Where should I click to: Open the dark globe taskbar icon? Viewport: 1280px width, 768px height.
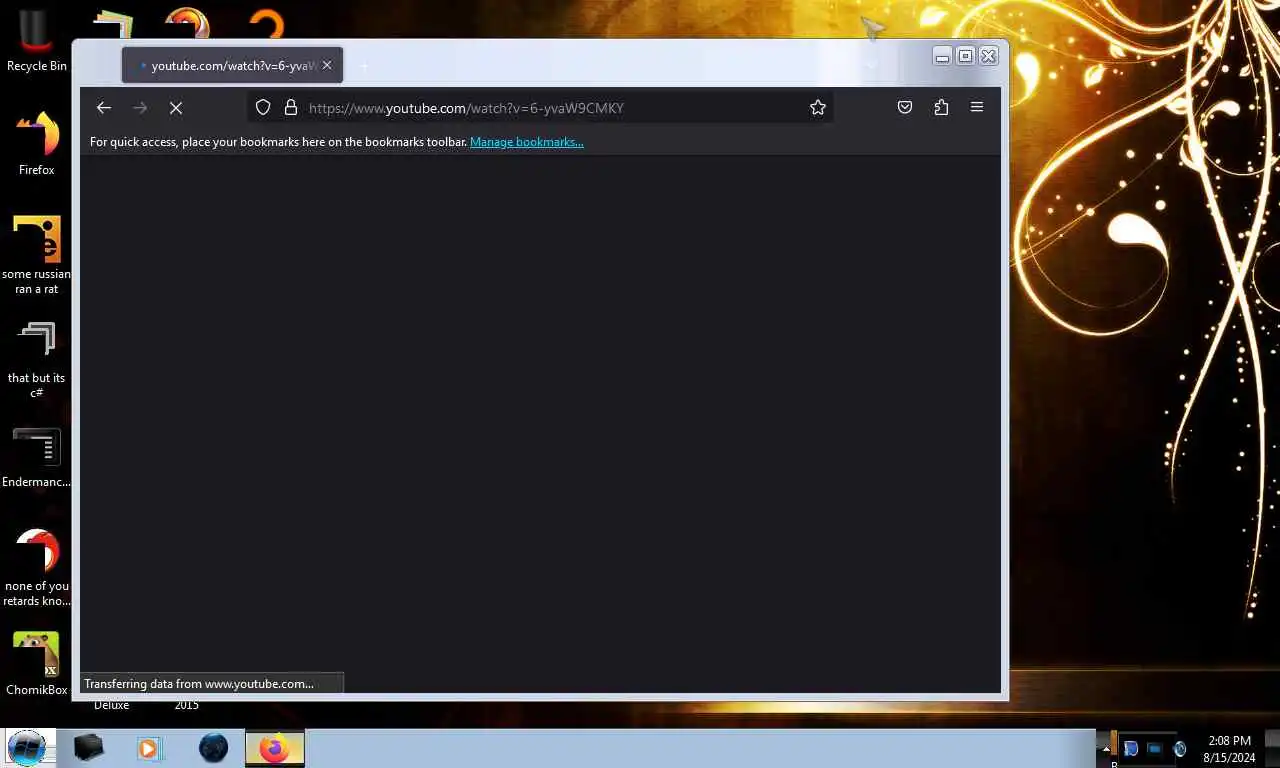pyautogui.click(x=213, y=747)
